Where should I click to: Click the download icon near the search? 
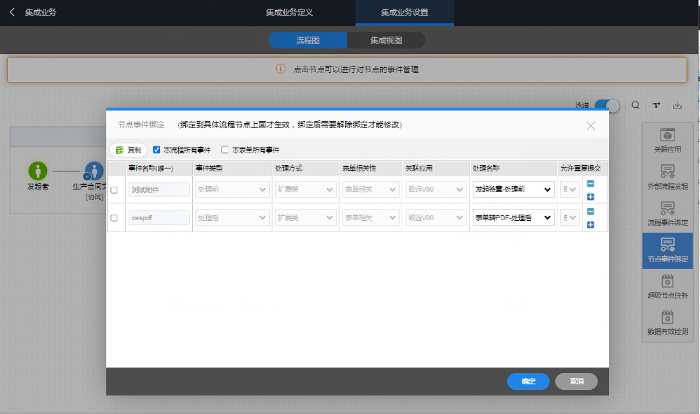click(x=679, y=105)
